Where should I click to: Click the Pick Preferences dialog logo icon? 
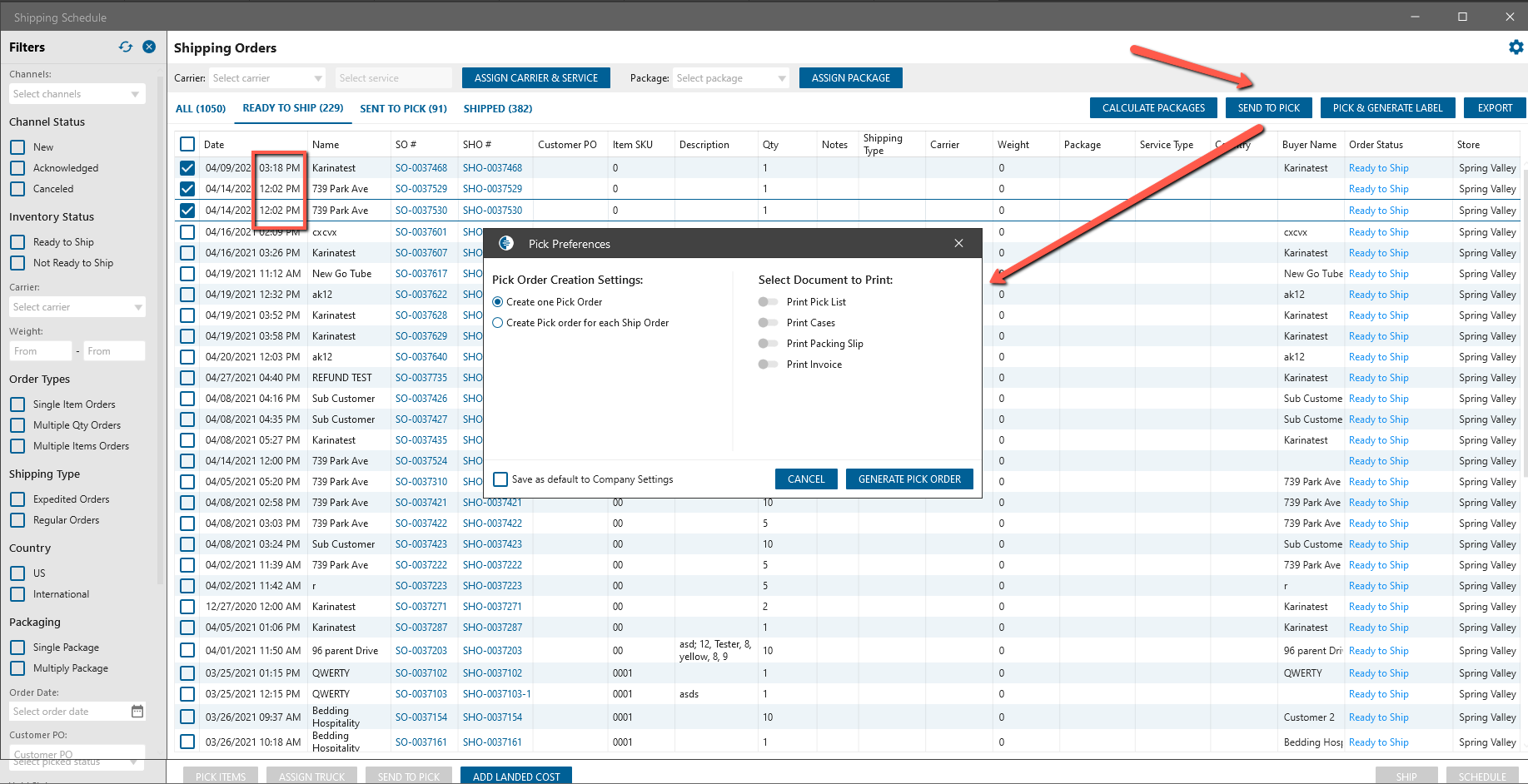pyautogui.click(x=506, y=243)
